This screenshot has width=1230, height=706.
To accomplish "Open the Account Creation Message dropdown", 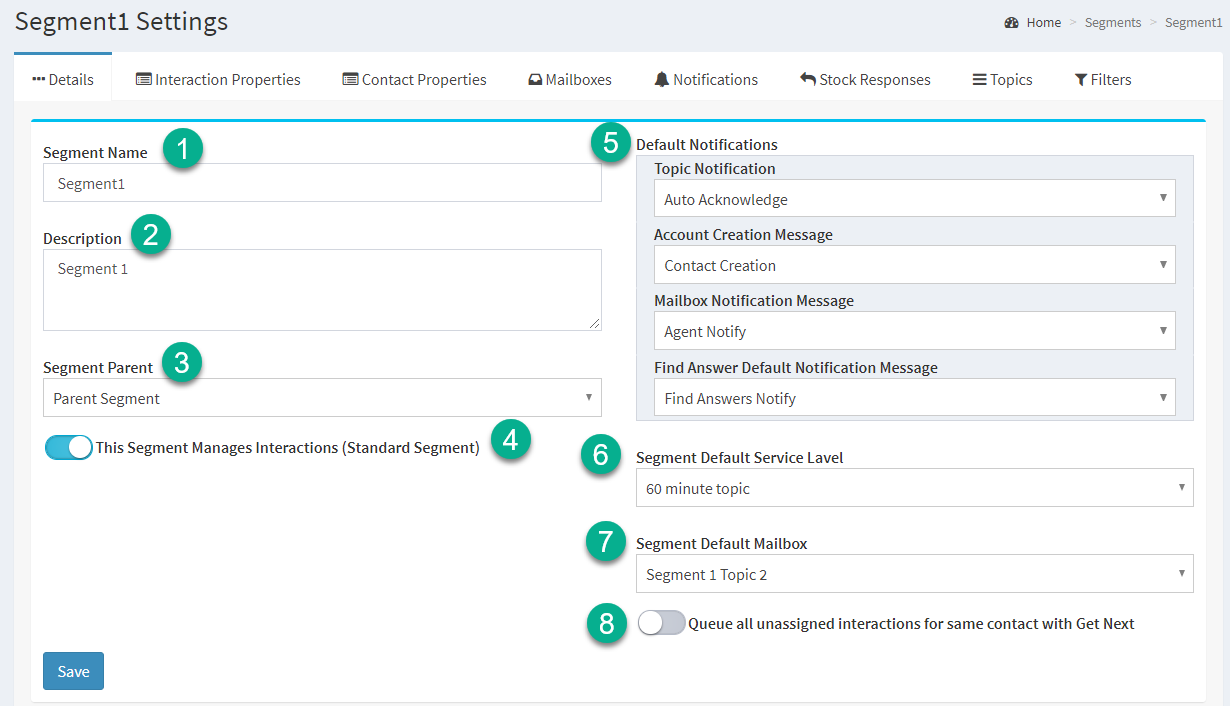I will coord(915,265).
